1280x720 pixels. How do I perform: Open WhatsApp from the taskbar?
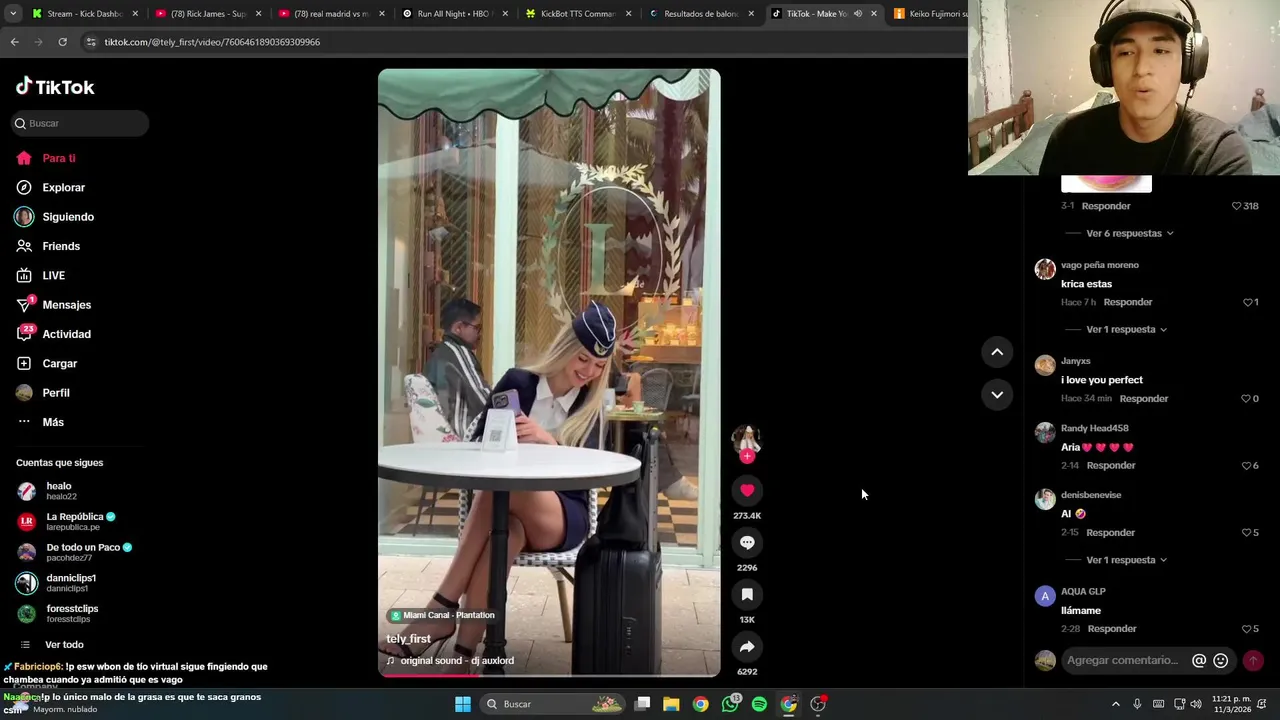click(x=730, y=704)
